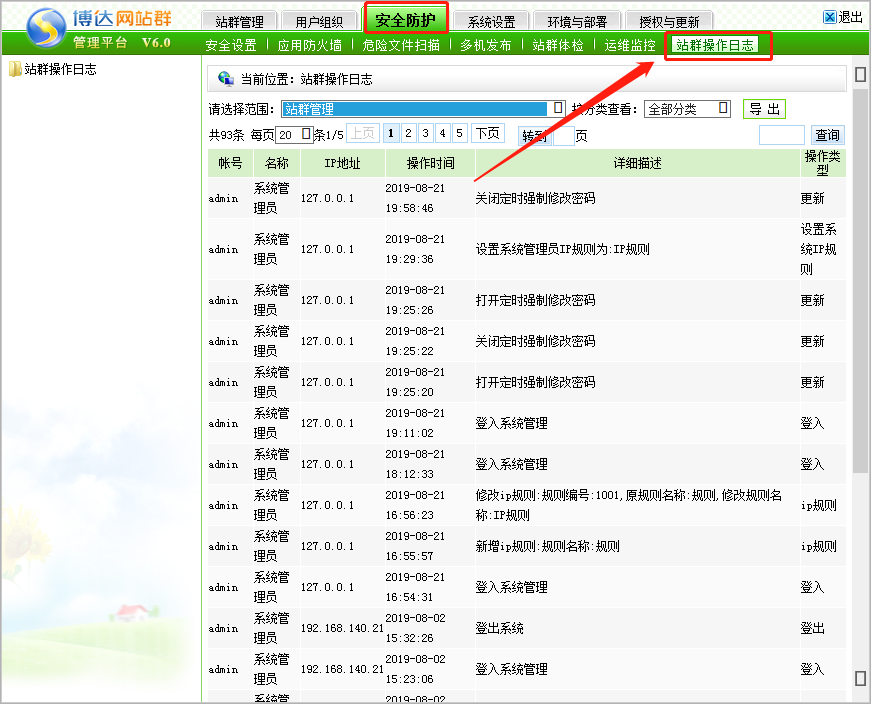
Task: Open 危险文件扫描 submenu item
Action: click(x=401, y=45)
